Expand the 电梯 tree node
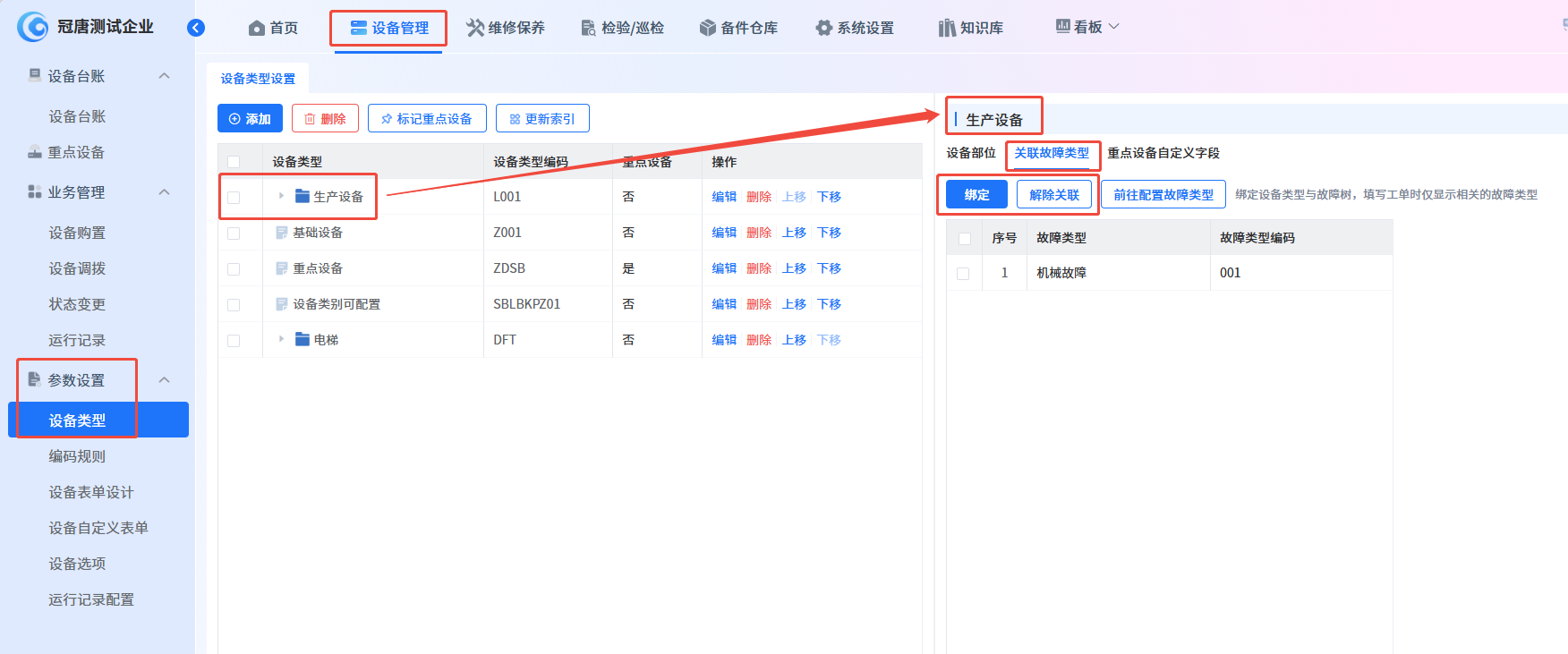This screenshot has width=1568, height=654. (x=281, y=339)
